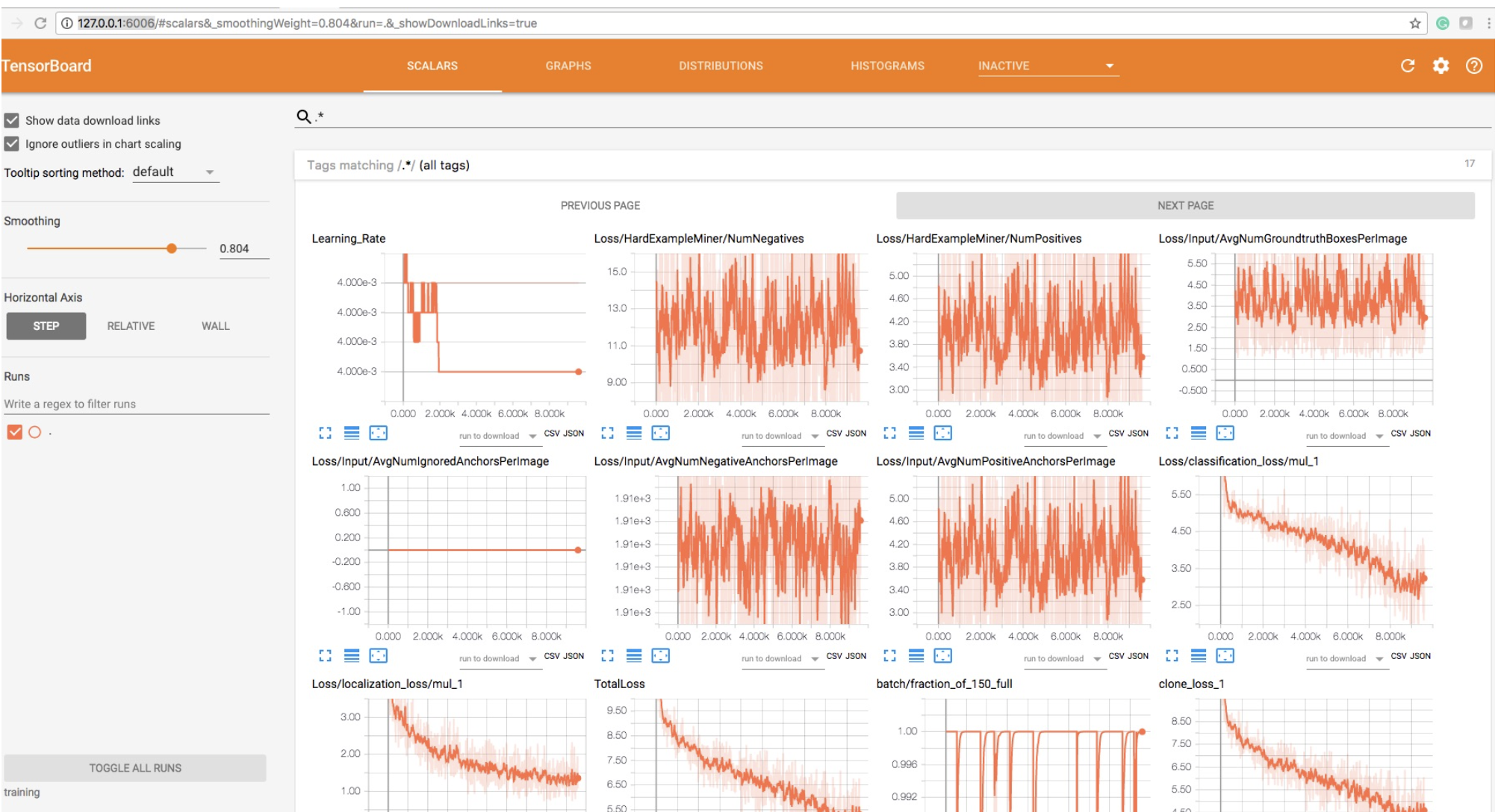
Task: Expand Learning_Rate chart to full size
Action: point(325,433)
